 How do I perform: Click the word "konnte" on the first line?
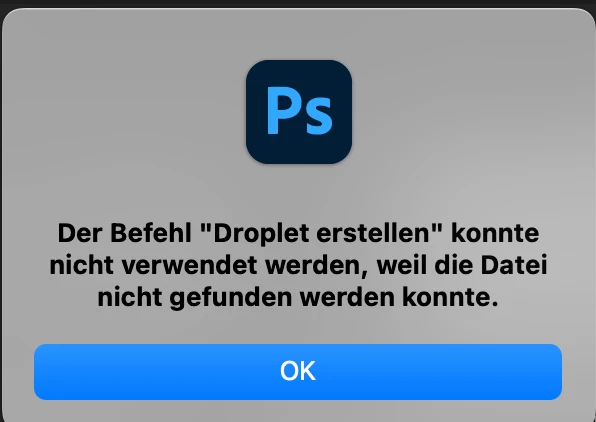click(495, 233)
